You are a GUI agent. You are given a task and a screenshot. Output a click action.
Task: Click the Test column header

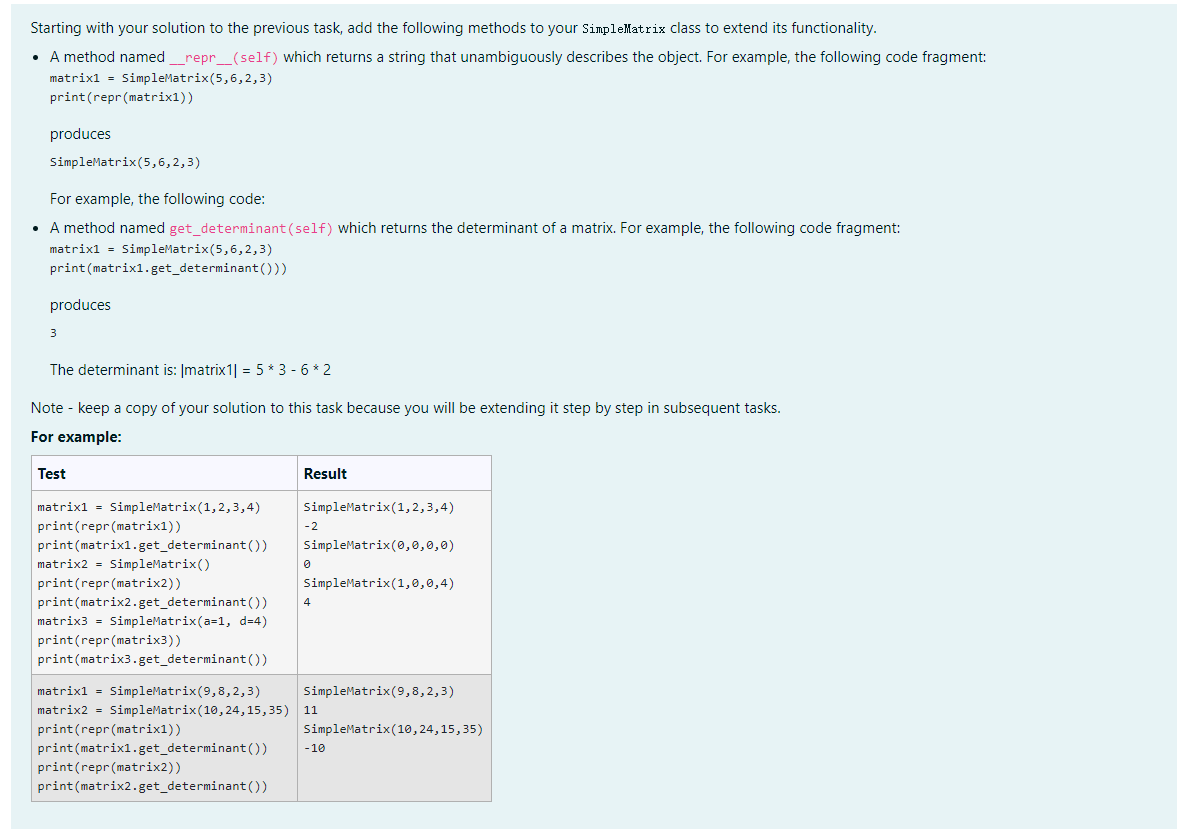pyautogui.click(x=51, y=473)
